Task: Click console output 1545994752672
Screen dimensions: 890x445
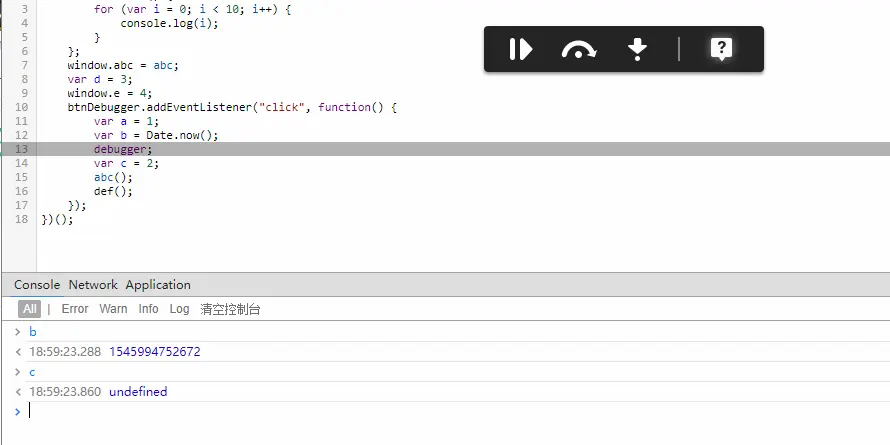Action: (155, 352)
